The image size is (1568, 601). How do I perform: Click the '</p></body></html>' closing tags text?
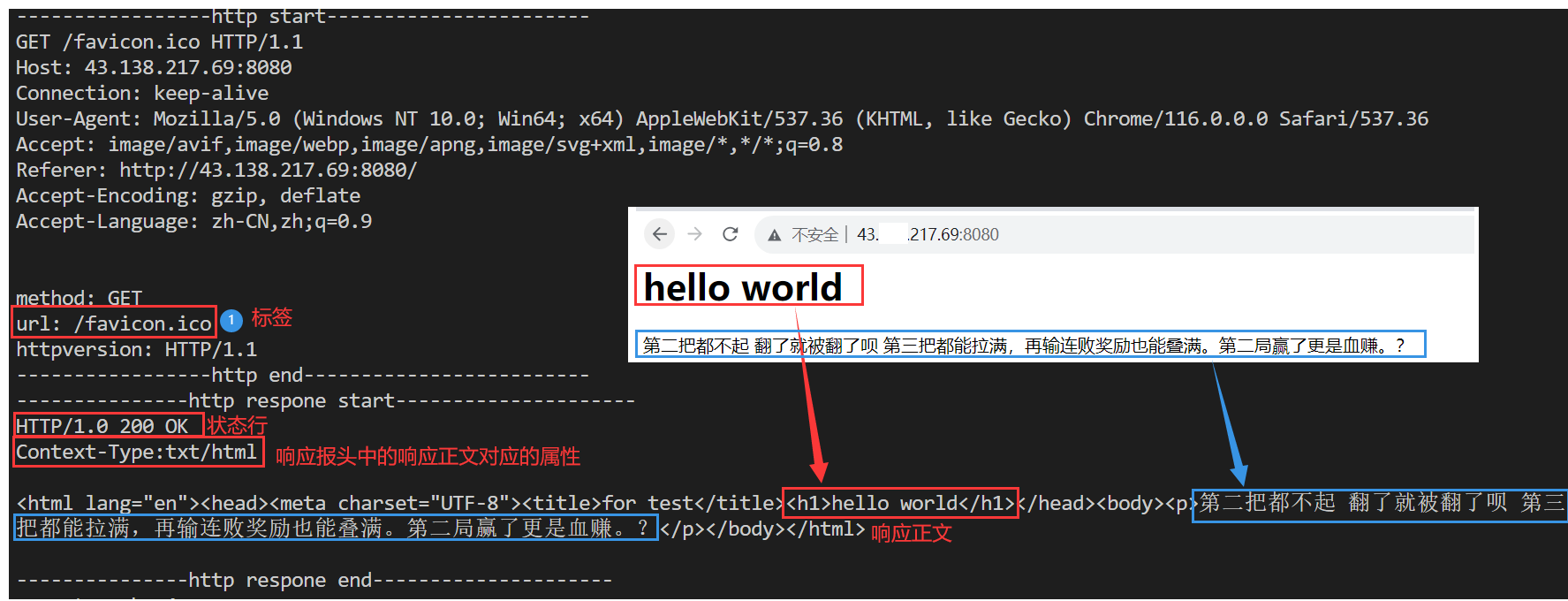761,529
